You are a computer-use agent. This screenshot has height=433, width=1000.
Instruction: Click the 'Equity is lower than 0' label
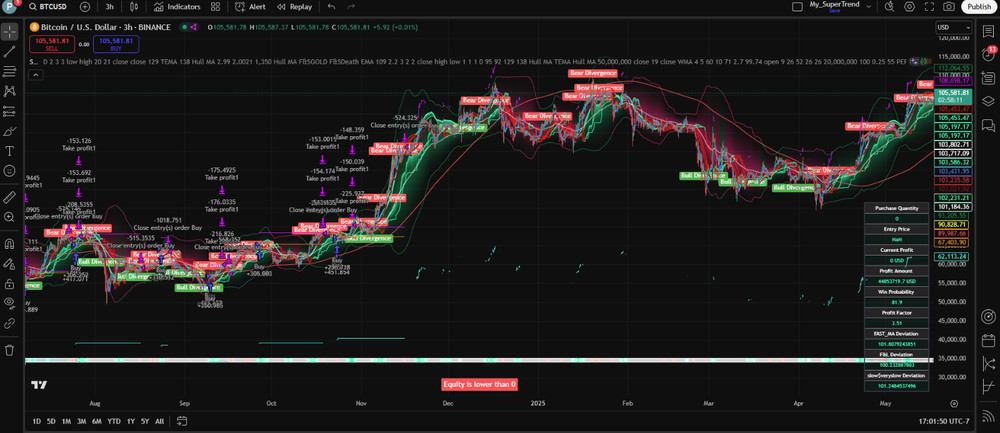point(480,385)
